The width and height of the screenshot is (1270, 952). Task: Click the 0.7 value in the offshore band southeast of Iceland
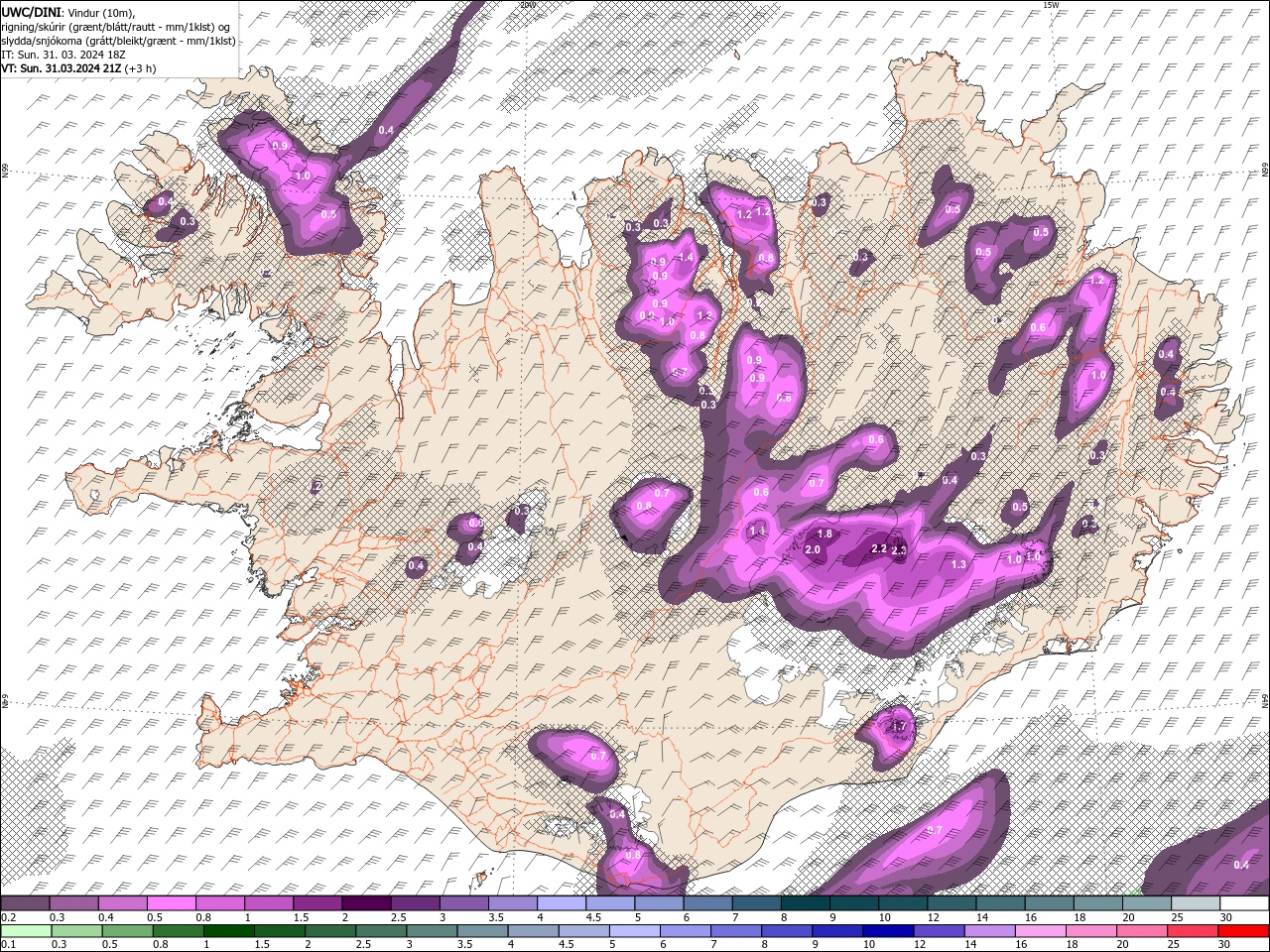click(934, 829)
